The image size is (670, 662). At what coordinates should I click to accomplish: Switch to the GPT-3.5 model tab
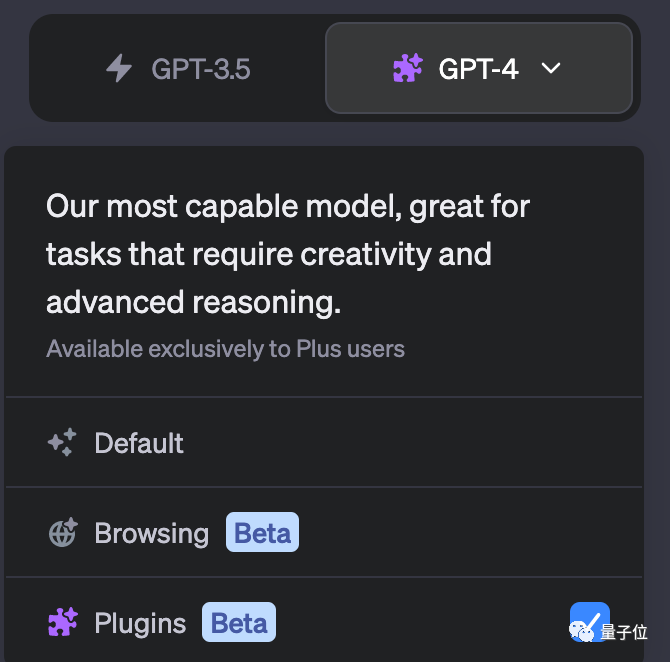[x=178, y=68]
